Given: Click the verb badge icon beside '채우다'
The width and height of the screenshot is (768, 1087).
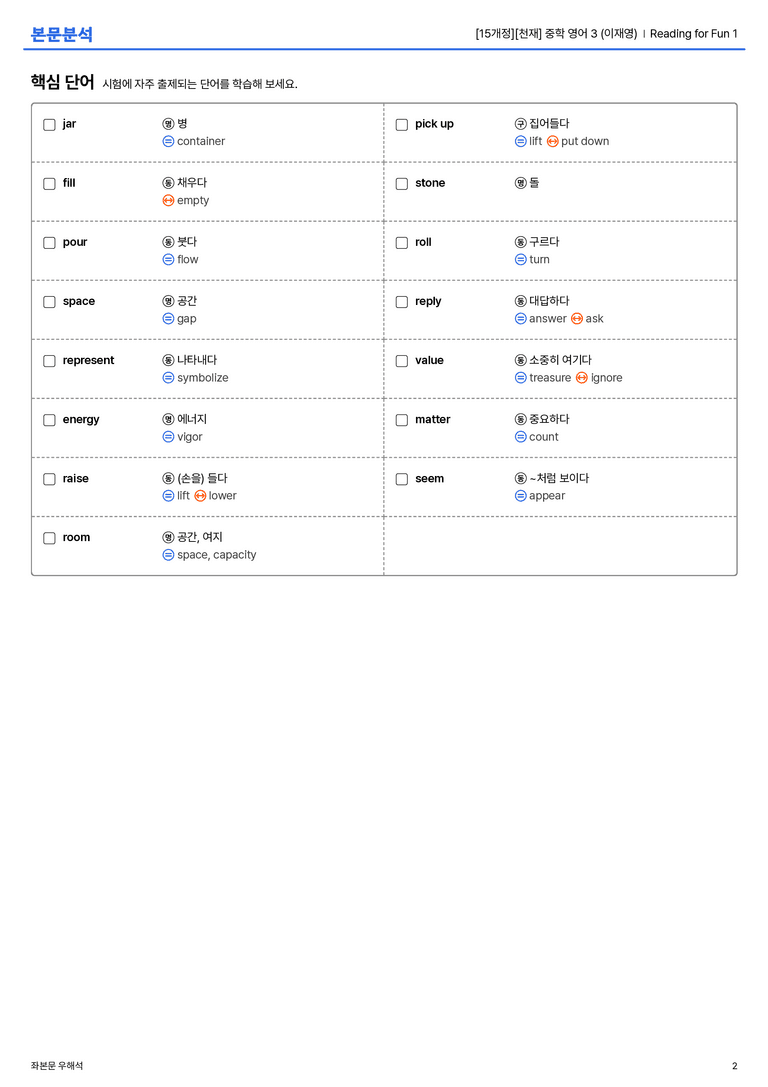Looking at the screenshot, I should click(168, 183).
